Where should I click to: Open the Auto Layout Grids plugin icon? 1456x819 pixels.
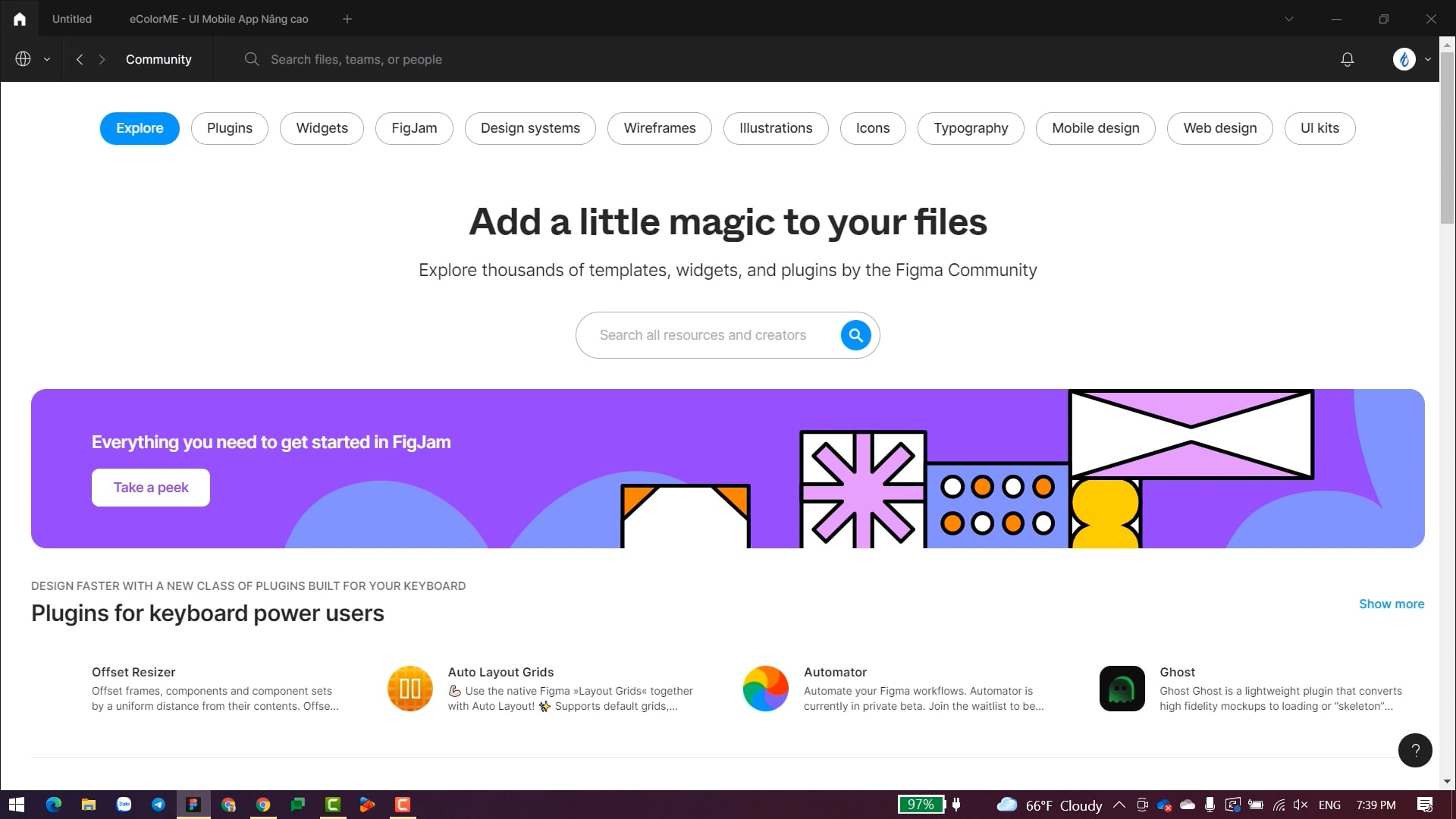(x=409, y=689)
